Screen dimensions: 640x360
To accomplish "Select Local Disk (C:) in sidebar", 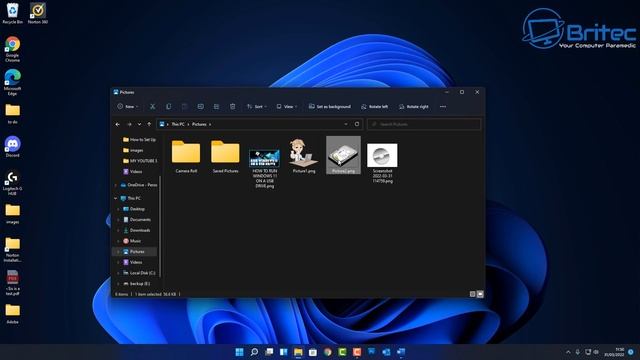I will click(139, 273).
